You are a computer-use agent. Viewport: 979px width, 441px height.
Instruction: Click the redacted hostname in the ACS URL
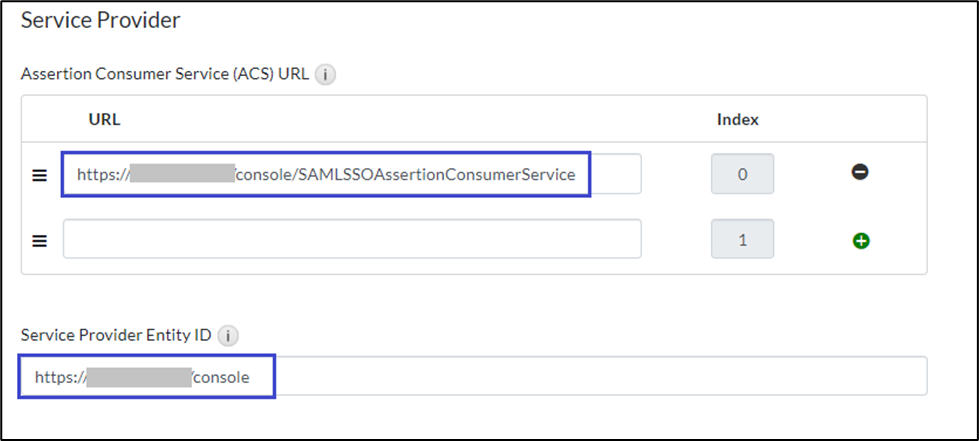(x=182, y=174)
